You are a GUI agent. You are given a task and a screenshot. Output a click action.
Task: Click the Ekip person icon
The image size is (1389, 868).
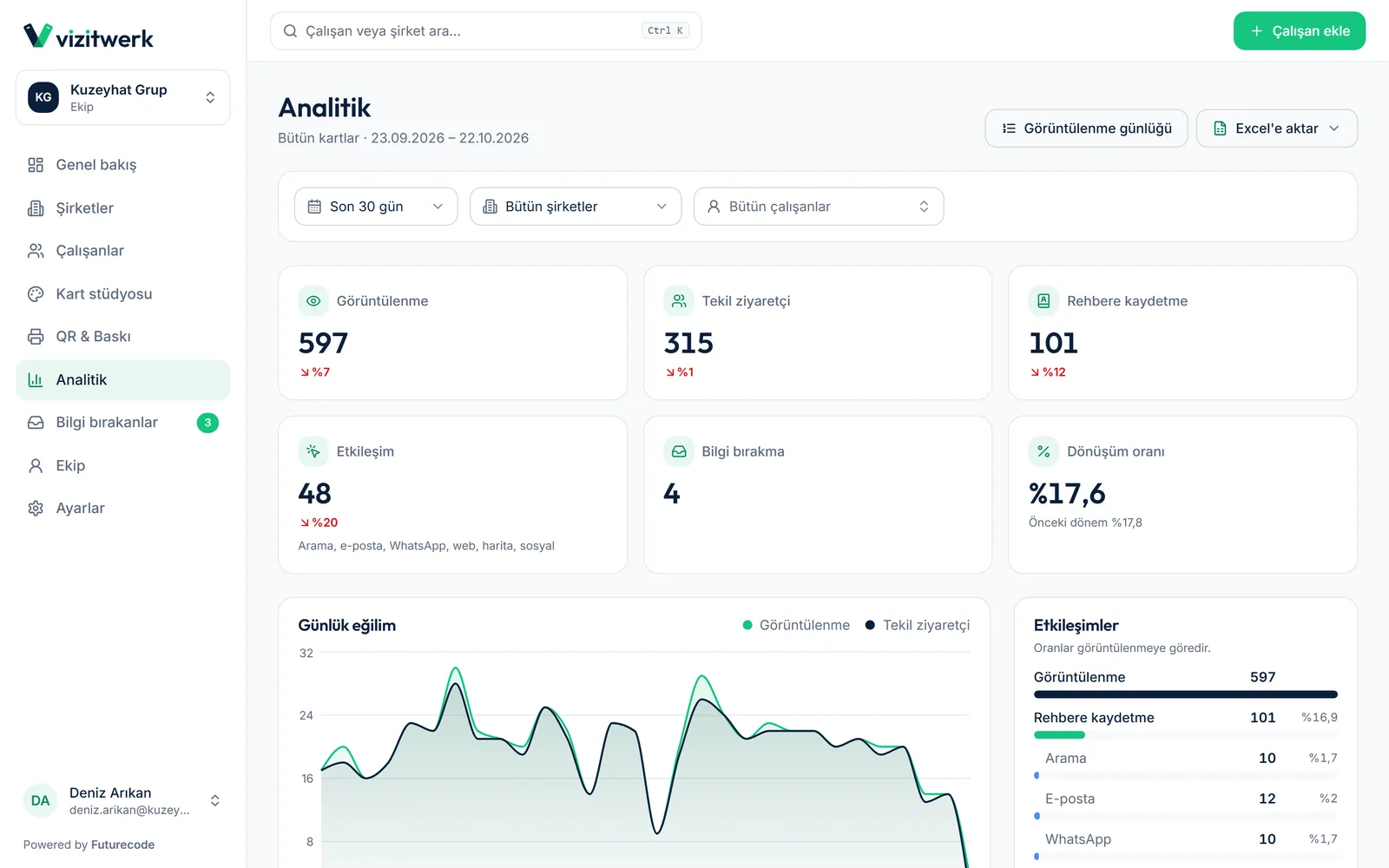(36, 466)
